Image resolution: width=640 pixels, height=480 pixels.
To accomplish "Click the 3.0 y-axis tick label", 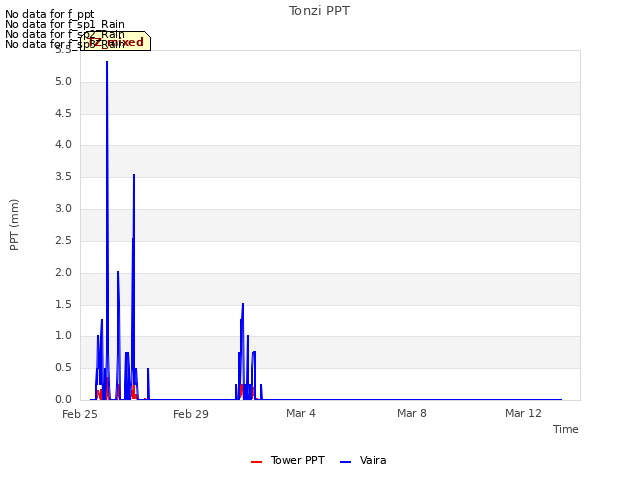I will pos(63,209).
